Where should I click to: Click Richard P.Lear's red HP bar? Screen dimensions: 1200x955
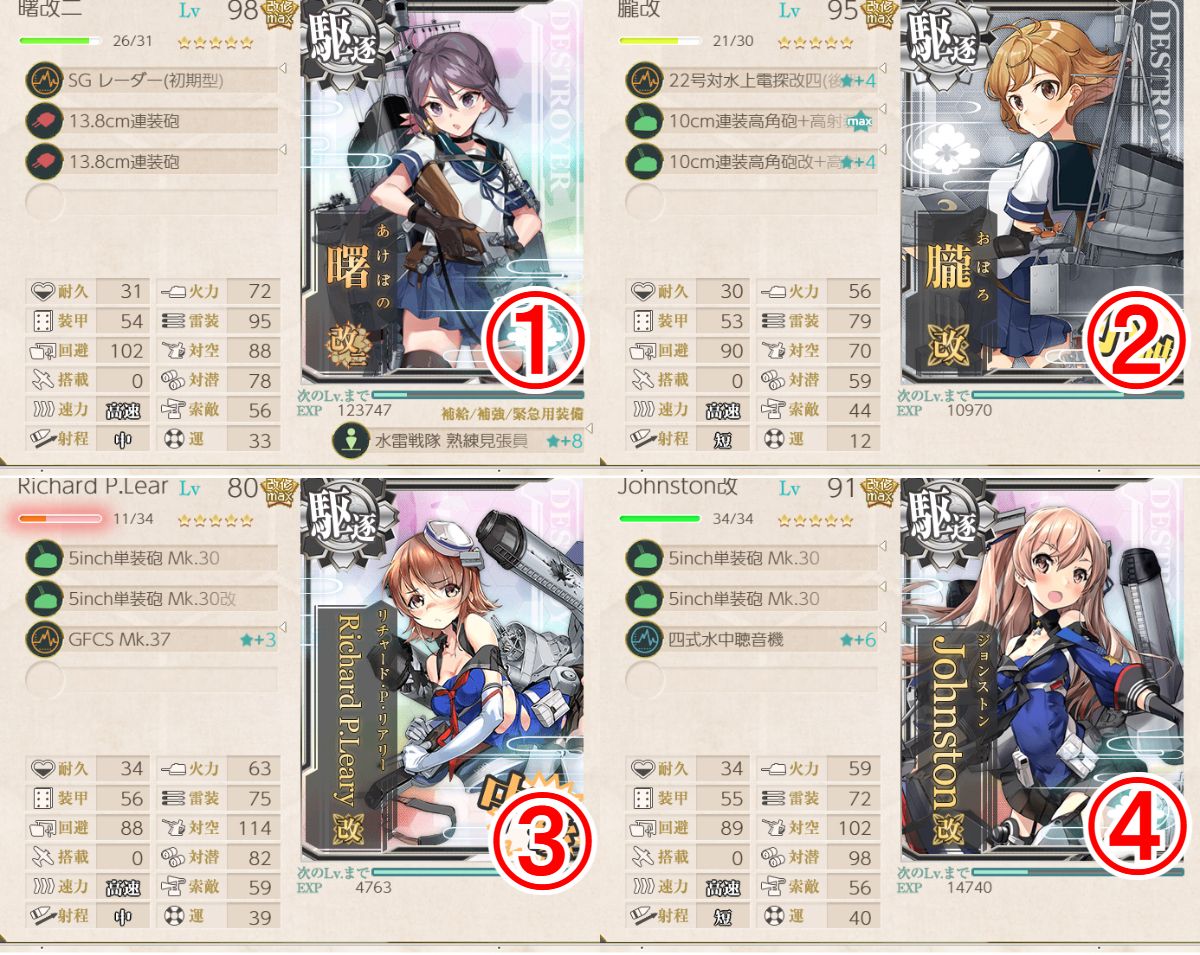(x=60, y=518)
